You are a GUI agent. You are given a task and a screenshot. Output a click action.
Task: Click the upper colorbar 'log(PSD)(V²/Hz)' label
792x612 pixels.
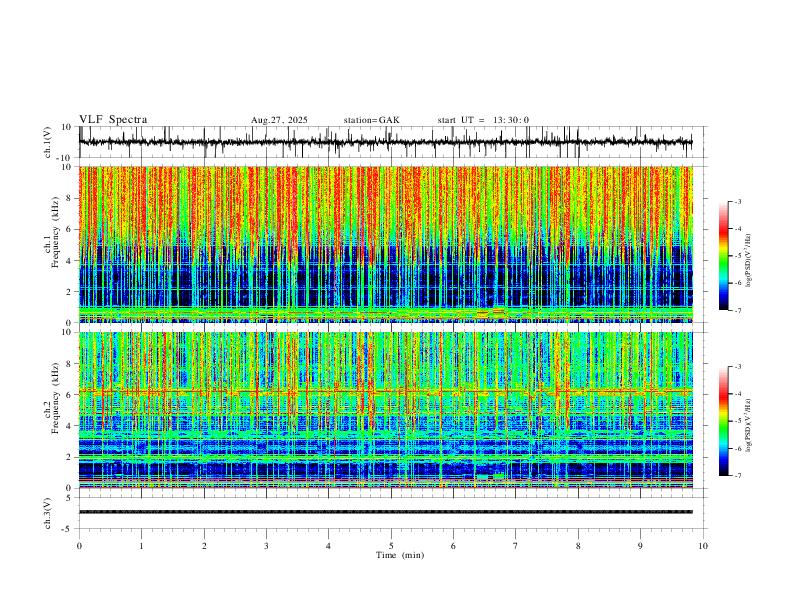(749, 261)
